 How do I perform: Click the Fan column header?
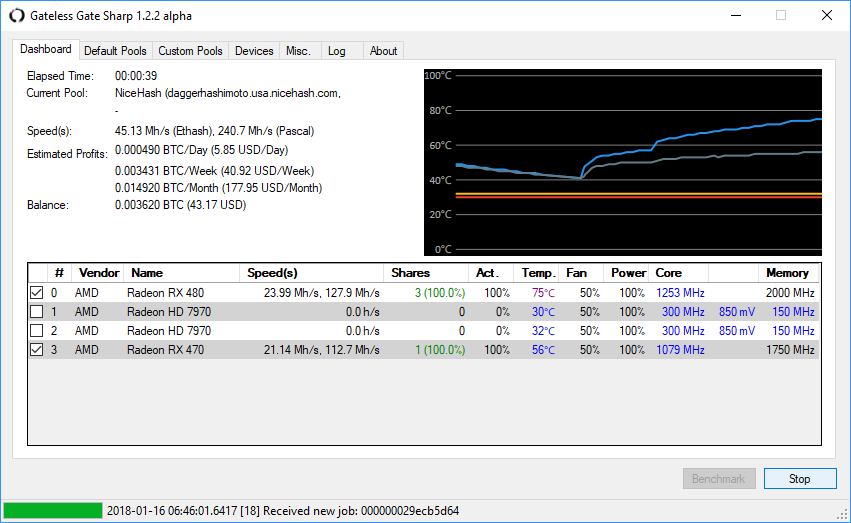click(581, 273)
